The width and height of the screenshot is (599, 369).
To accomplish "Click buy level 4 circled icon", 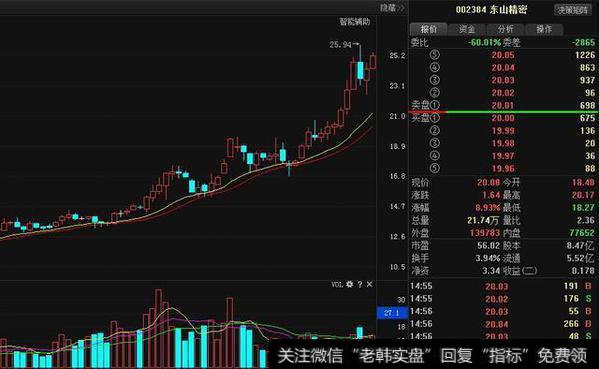I will point(435,156).
